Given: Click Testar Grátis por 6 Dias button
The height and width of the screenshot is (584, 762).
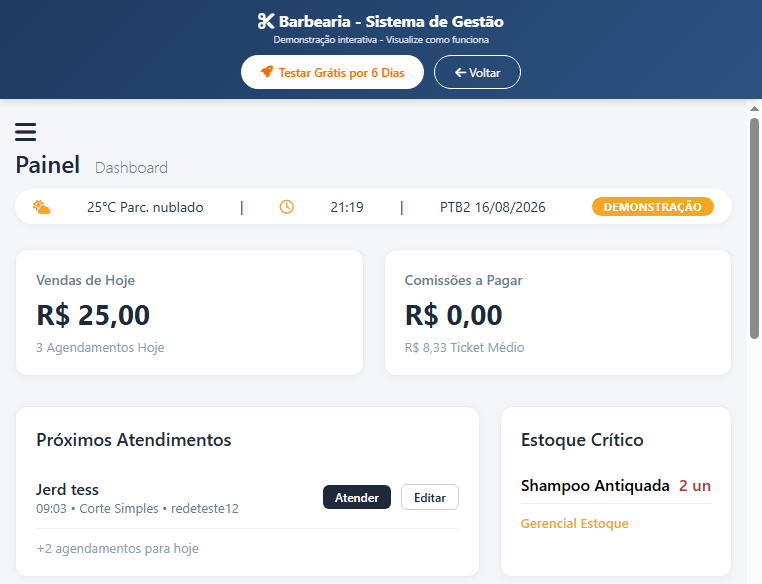Looking at the screenshot, I should [332, 72].
